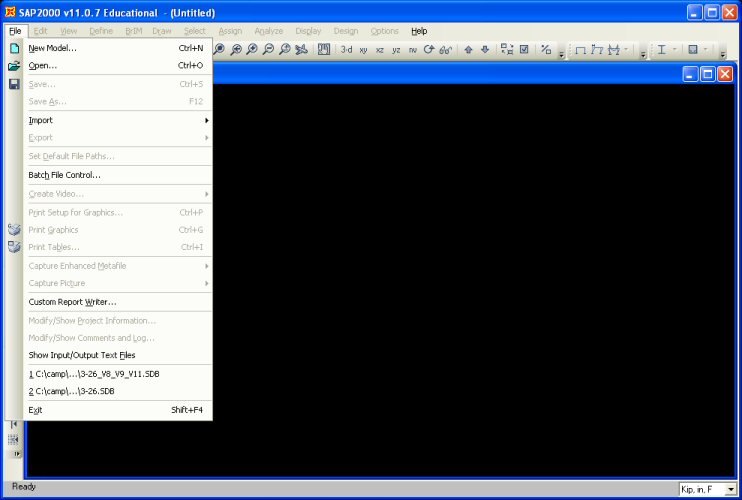Switch to the xz plane view
This screenshot has height=500, width=742.
click(x=380, y=50)
